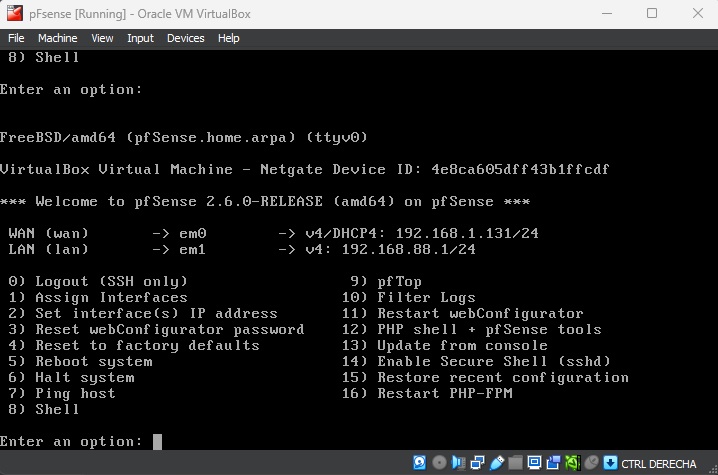Click 'Filter Logs' option text

[426, 298]
